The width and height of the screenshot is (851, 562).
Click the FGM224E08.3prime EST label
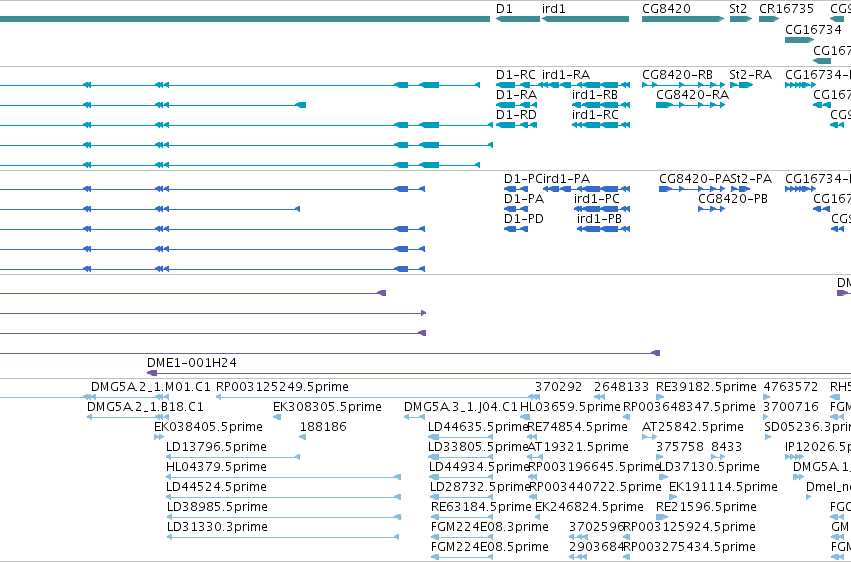[x=490, y=527]
